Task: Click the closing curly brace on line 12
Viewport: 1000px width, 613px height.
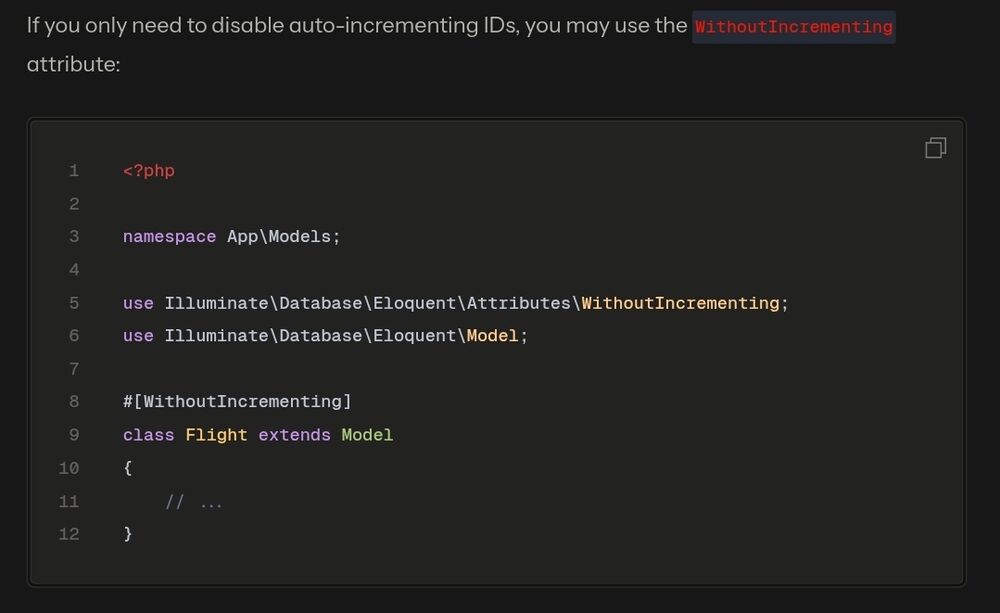Action: pos(128,534)
